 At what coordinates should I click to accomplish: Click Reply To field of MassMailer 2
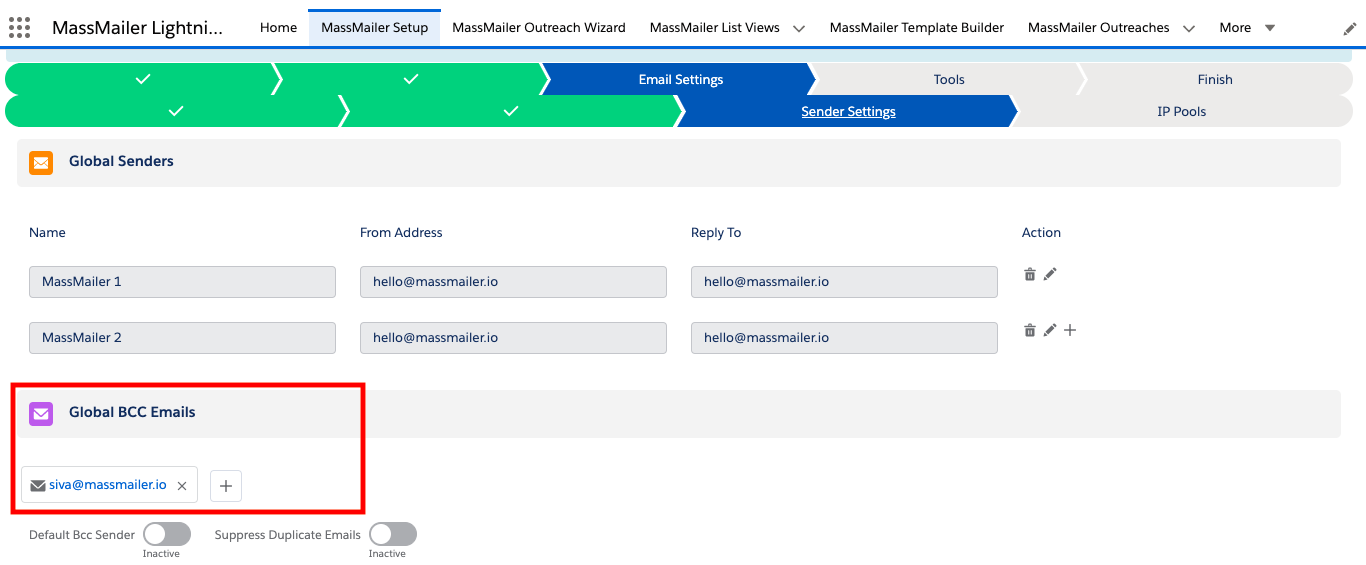click(844, 338)
